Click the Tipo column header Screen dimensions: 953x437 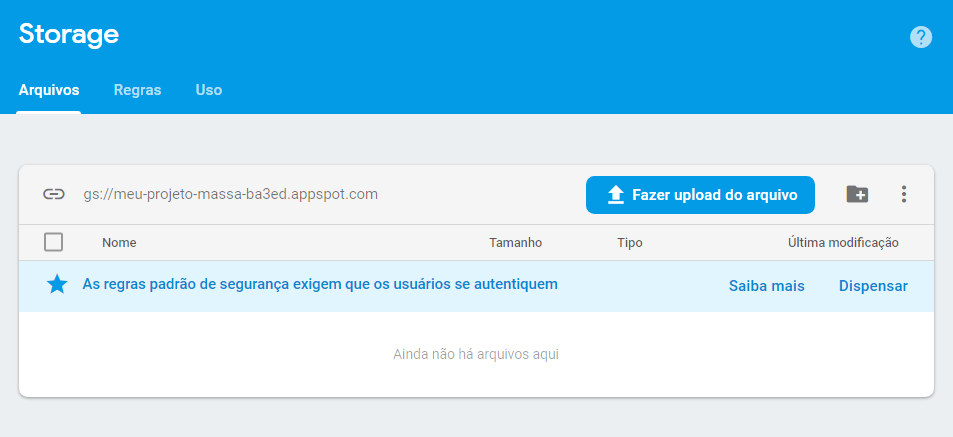[x=630, y=243]
